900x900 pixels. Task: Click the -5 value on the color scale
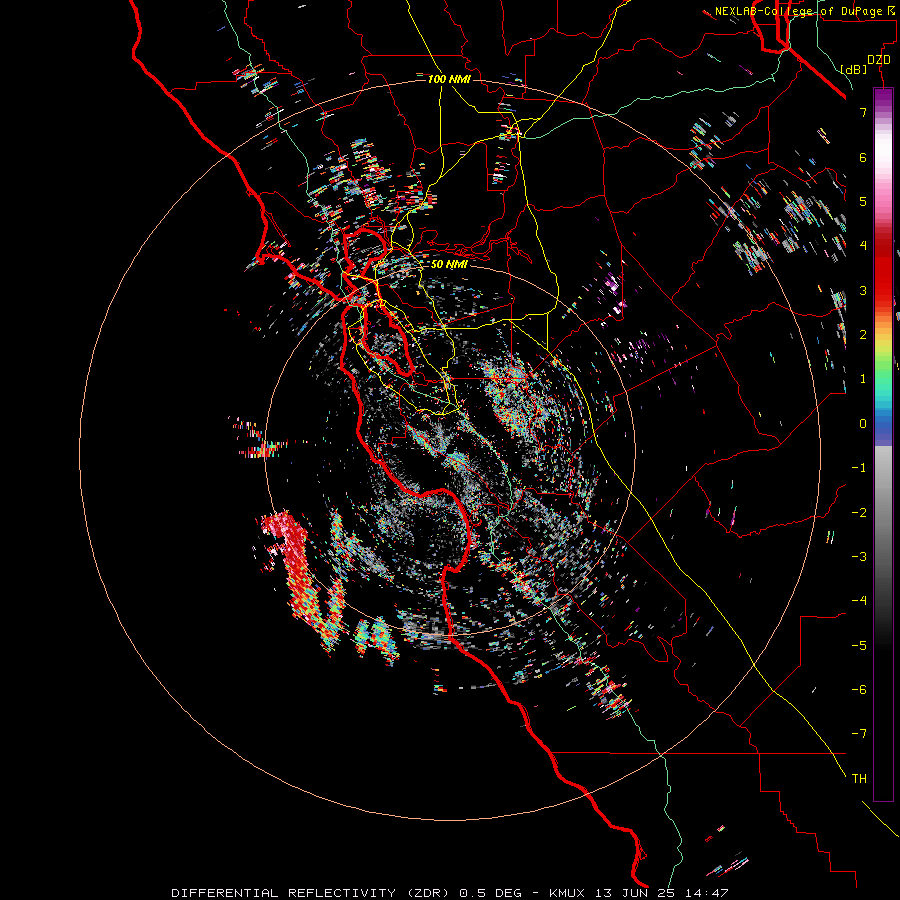coord(859,646)
